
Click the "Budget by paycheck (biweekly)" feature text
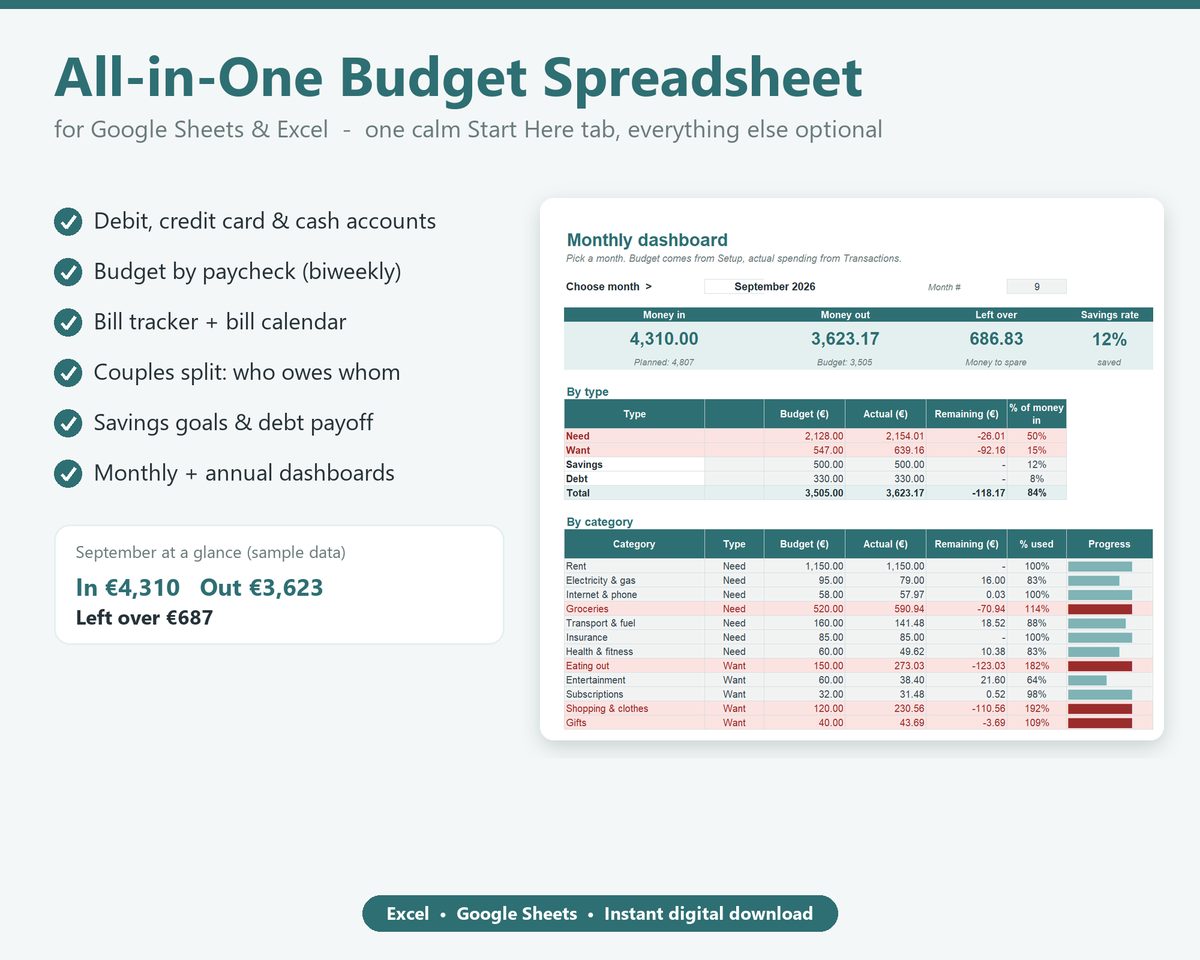tap(247, 272)
